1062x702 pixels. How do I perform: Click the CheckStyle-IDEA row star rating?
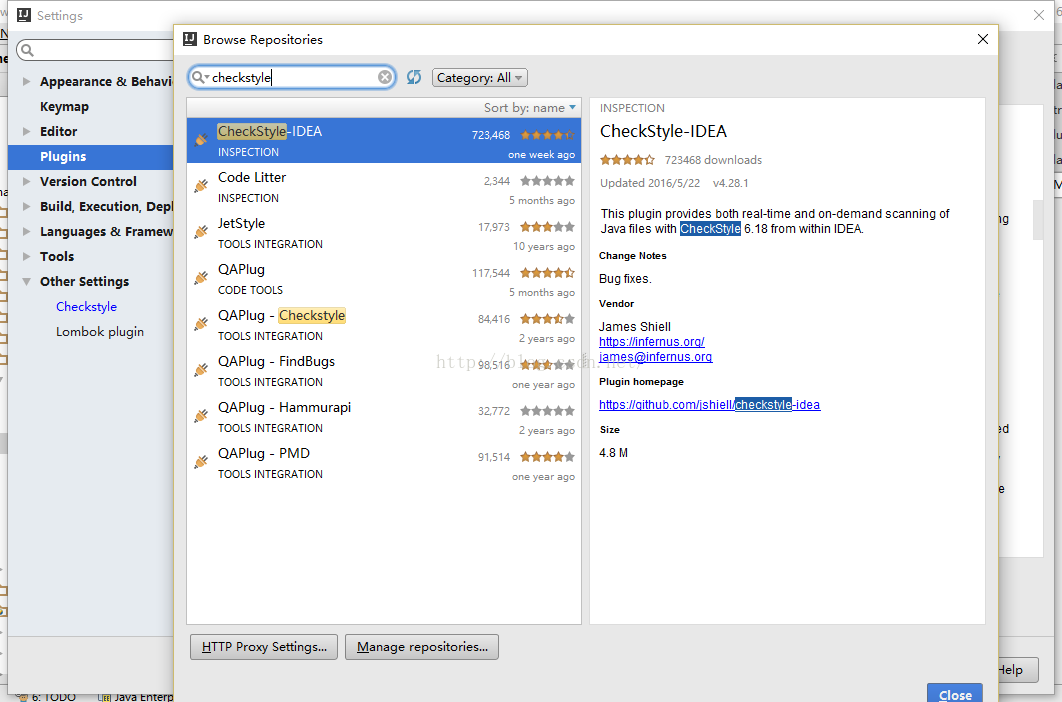(x=547, y=135)
